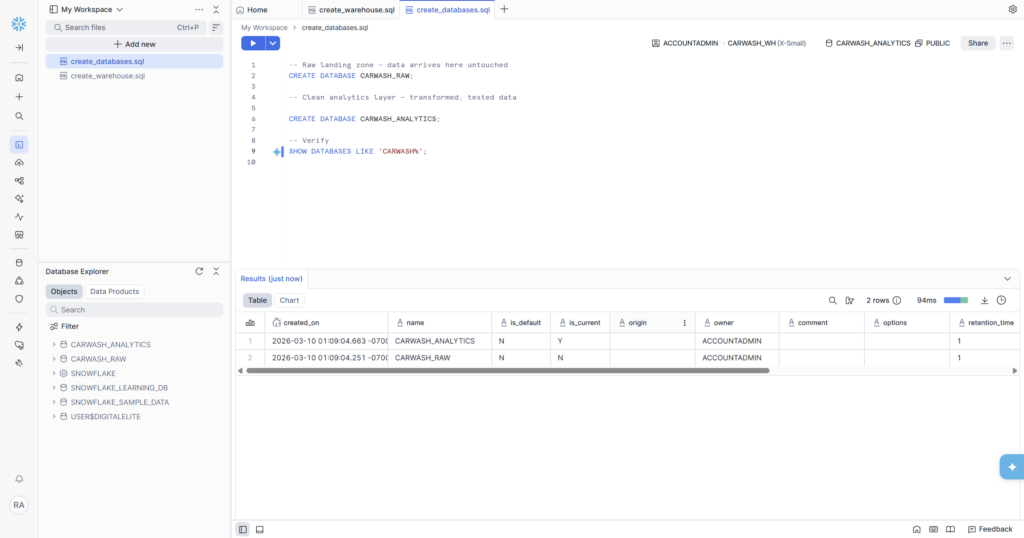
Task: Click the query history clock icon
Action: 1001,300
